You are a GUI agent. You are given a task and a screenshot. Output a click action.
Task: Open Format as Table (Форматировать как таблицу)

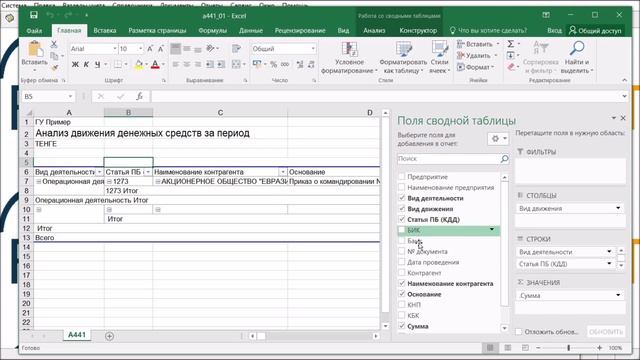(403, 58)
